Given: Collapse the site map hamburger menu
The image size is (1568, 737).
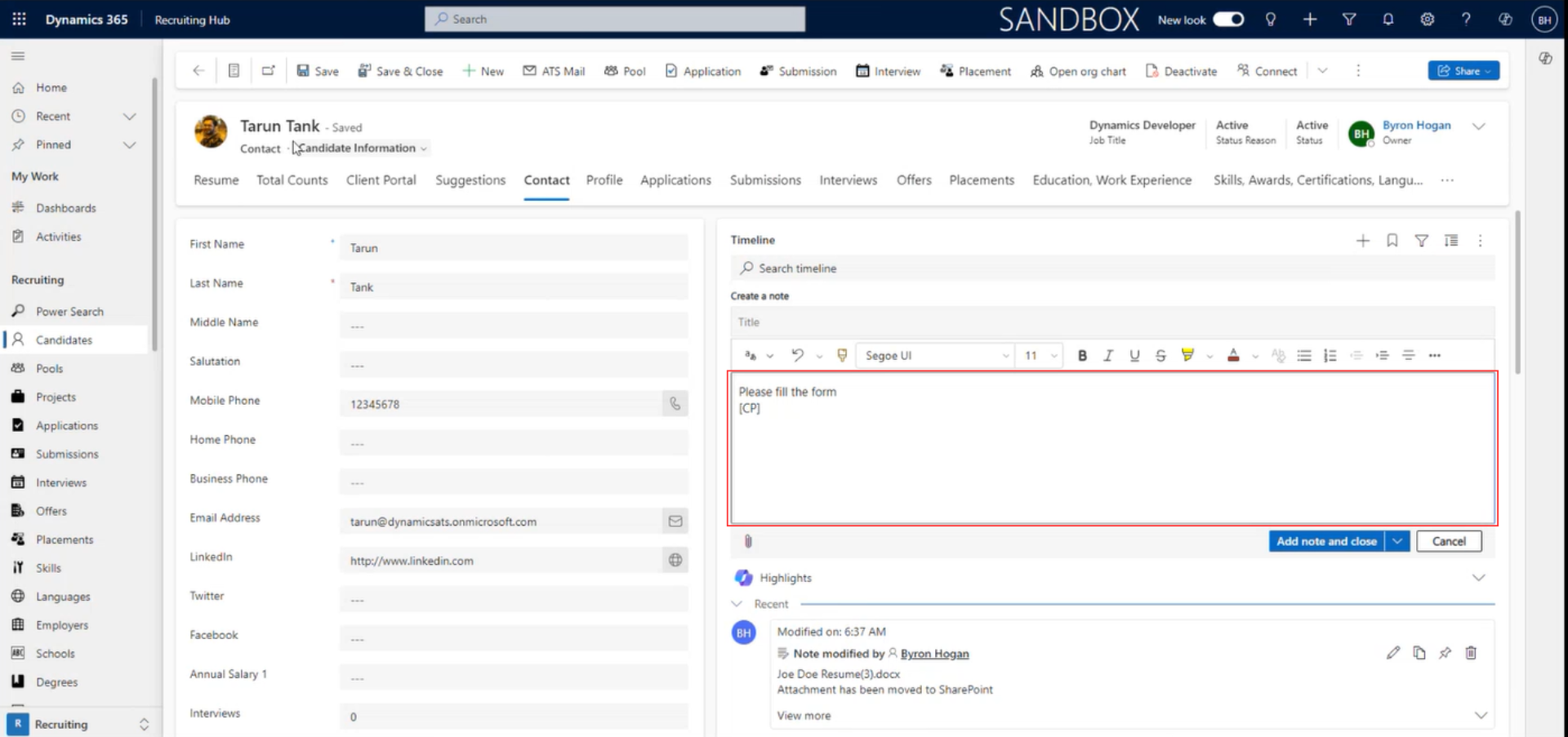Looking at the screenshot, I should click(x=18, y=55).
